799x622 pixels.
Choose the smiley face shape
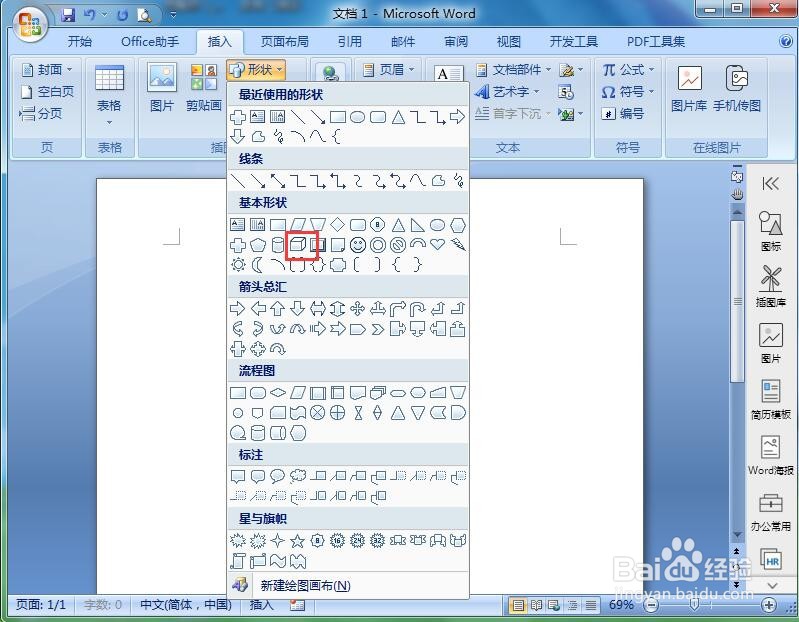click(358, 245)
